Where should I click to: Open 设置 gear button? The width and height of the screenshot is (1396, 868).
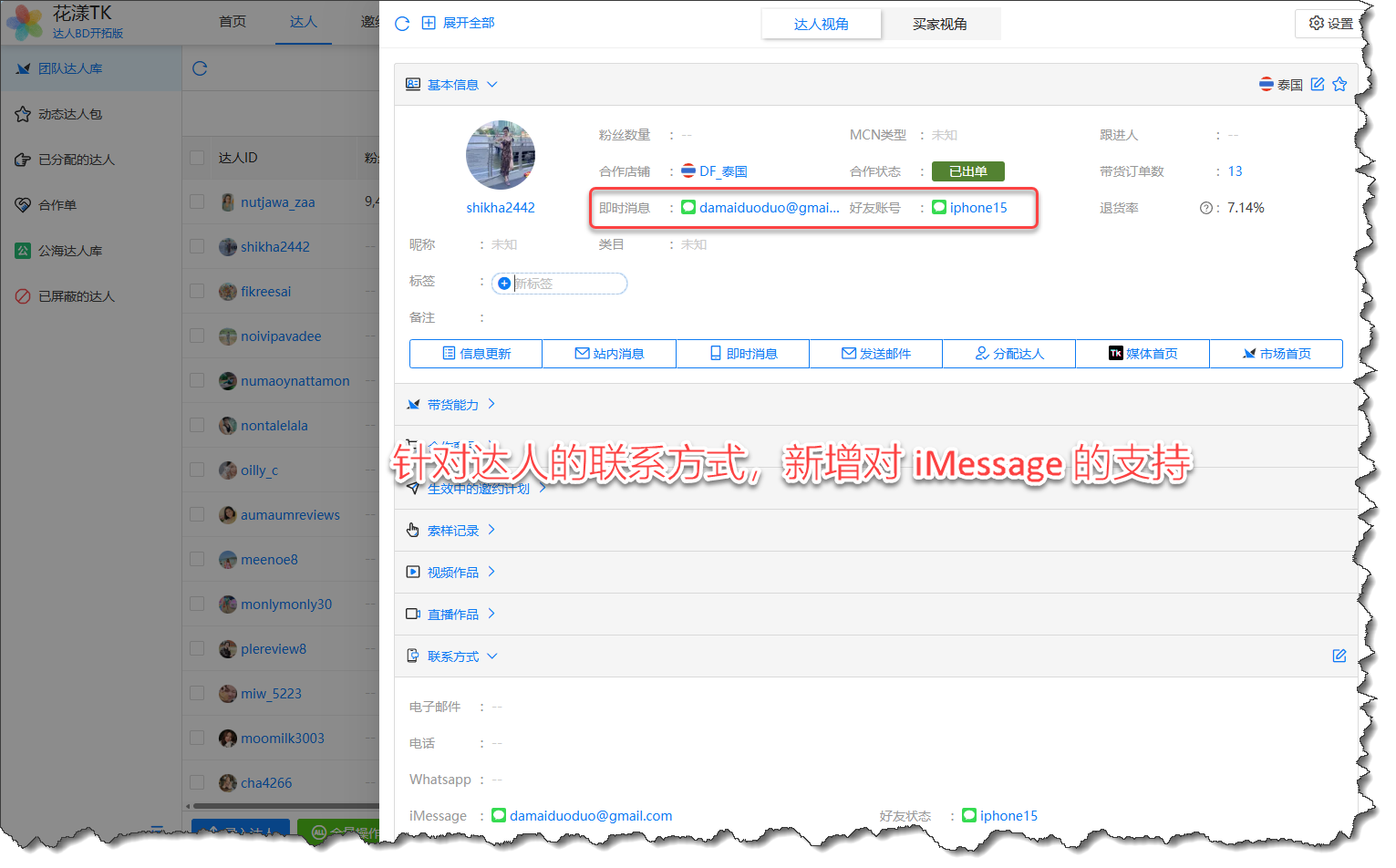coord(1330,24)
